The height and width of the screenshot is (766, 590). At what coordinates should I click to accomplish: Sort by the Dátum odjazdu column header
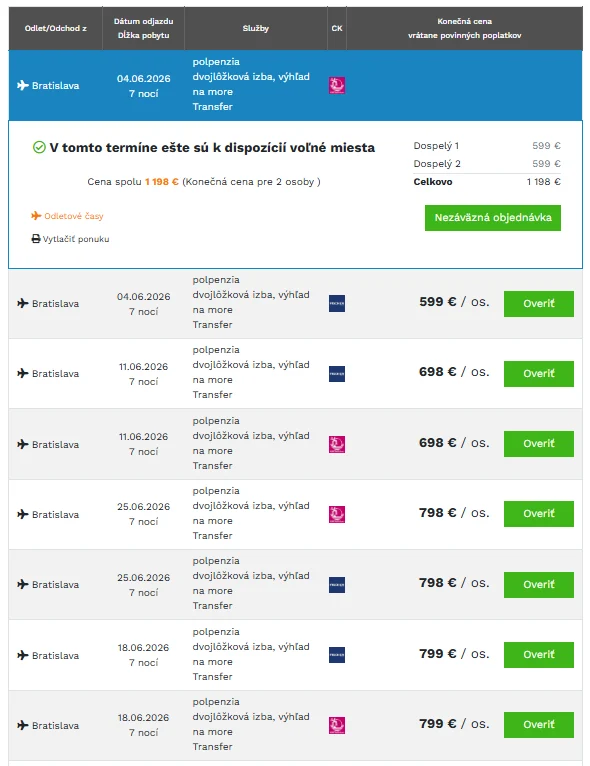click(144, 28)
